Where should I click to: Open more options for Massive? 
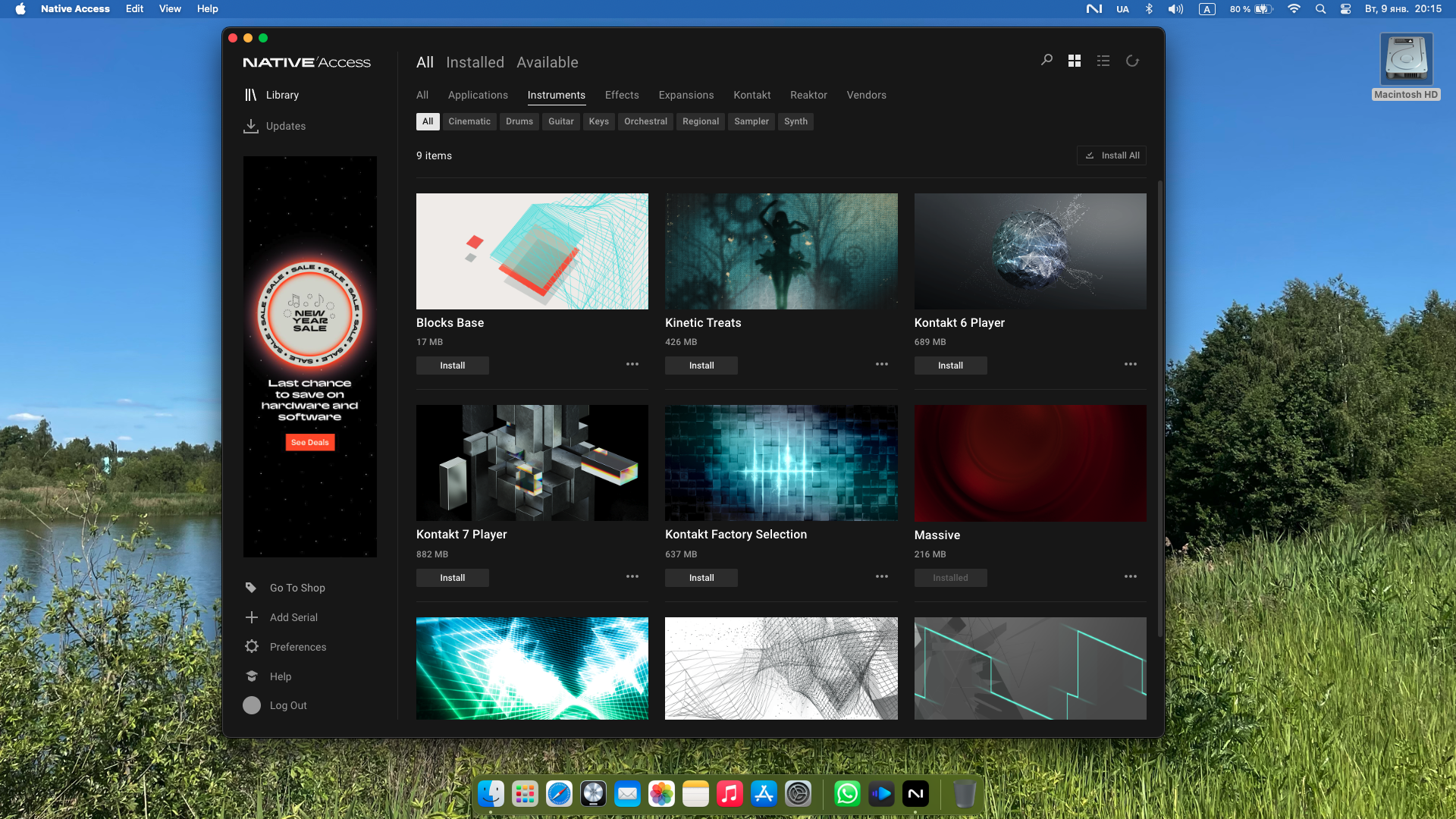click(x=1131, y=577)
